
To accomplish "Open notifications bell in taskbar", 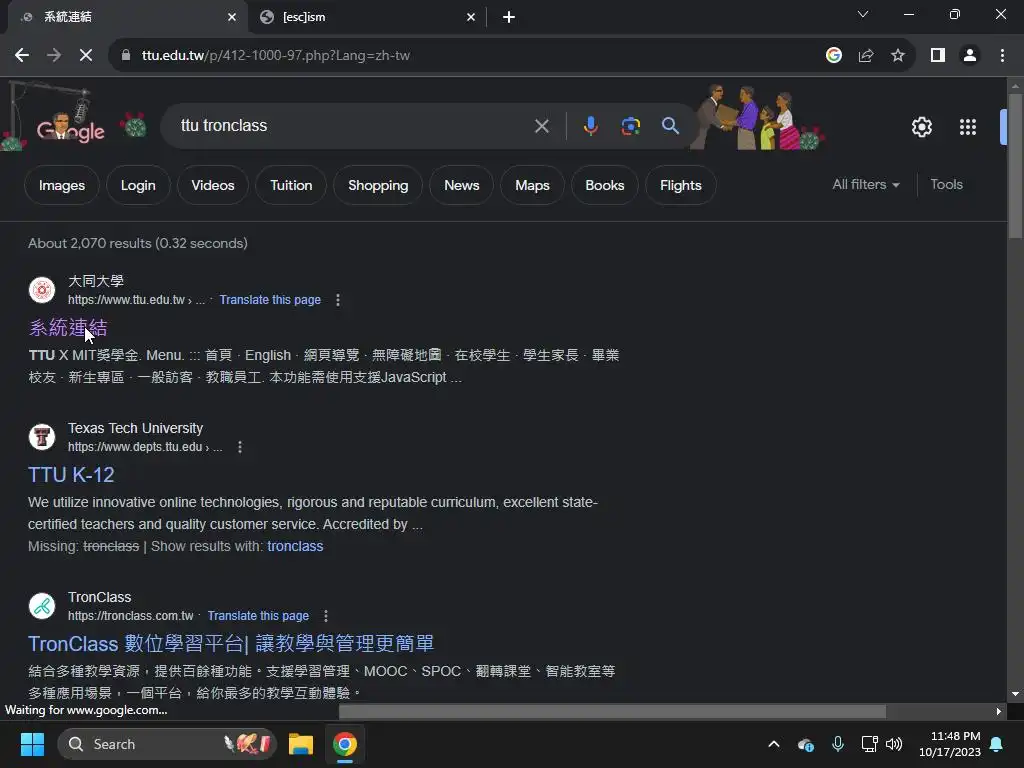I will pos(997,744).
